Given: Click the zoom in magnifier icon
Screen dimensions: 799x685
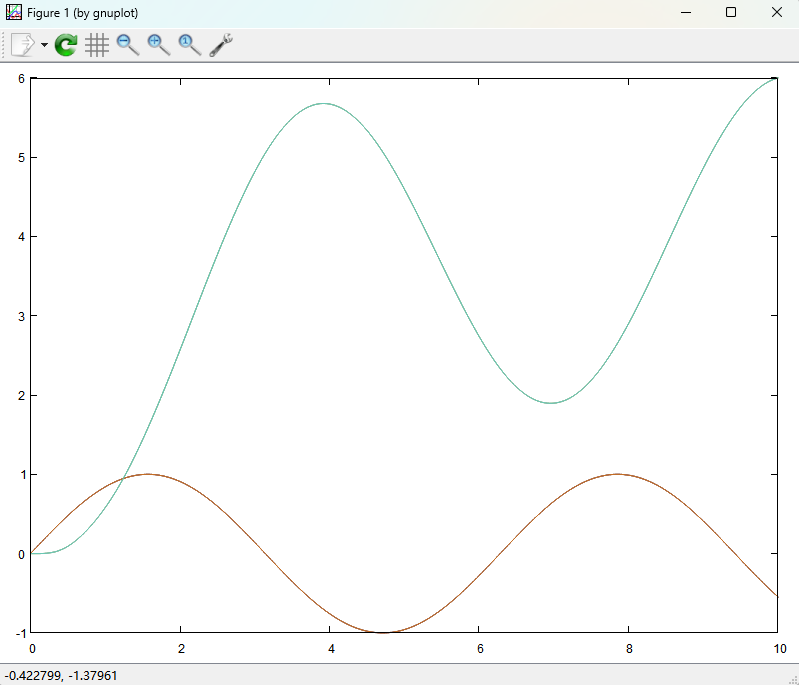Looking at the screenshot, I should [159, 45].
